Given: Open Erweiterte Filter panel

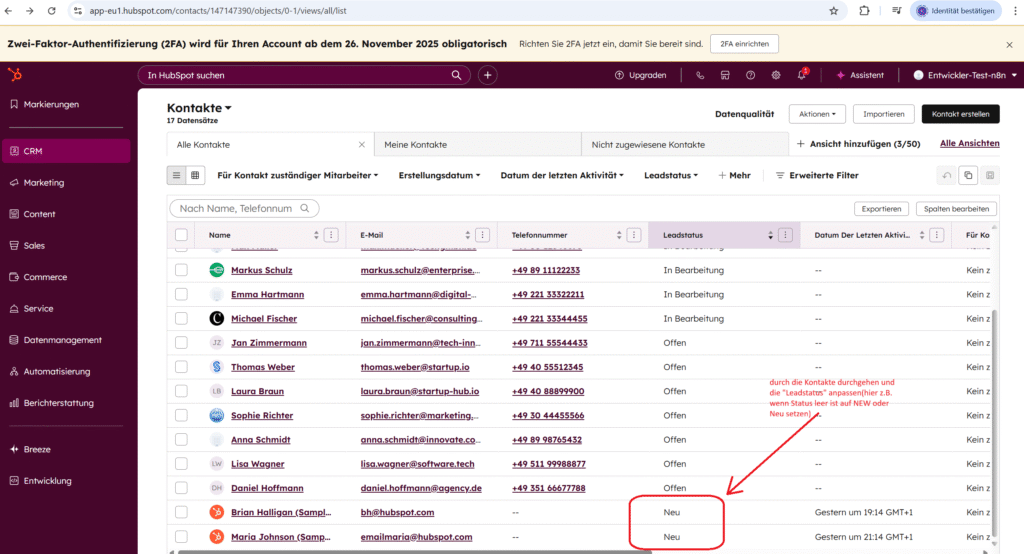Looking at the screenshot, I should pos(816,175).
